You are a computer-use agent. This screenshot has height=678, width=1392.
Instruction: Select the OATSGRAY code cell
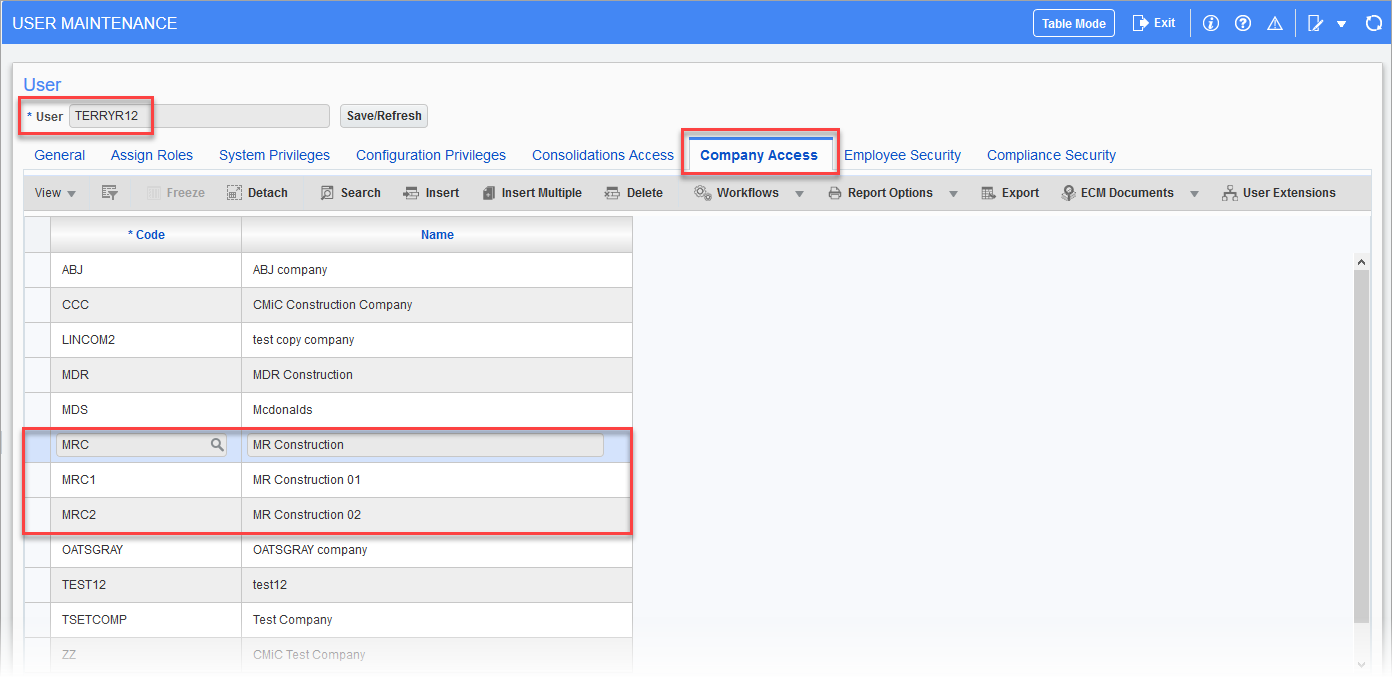coord(146,550)
